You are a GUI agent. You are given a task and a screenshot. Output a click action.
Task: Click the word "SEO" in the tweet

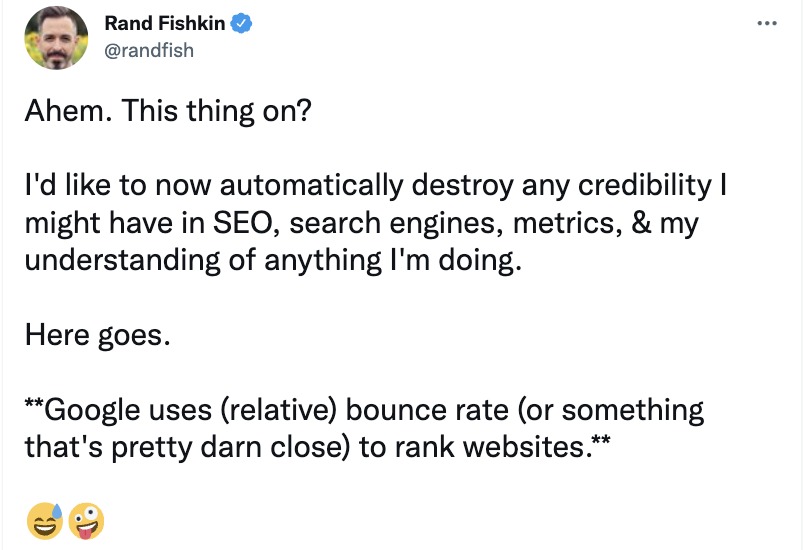pyautogui.click(x=240, y=223)
